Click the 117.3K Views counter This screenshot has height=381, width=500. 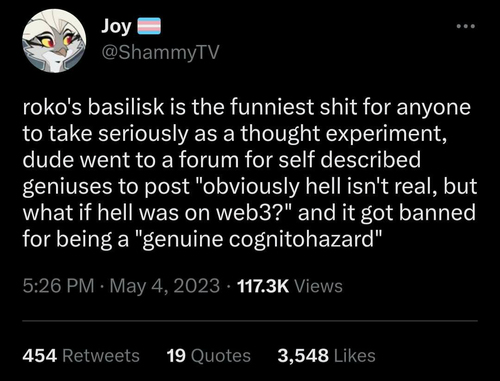[x=290, y=286]
